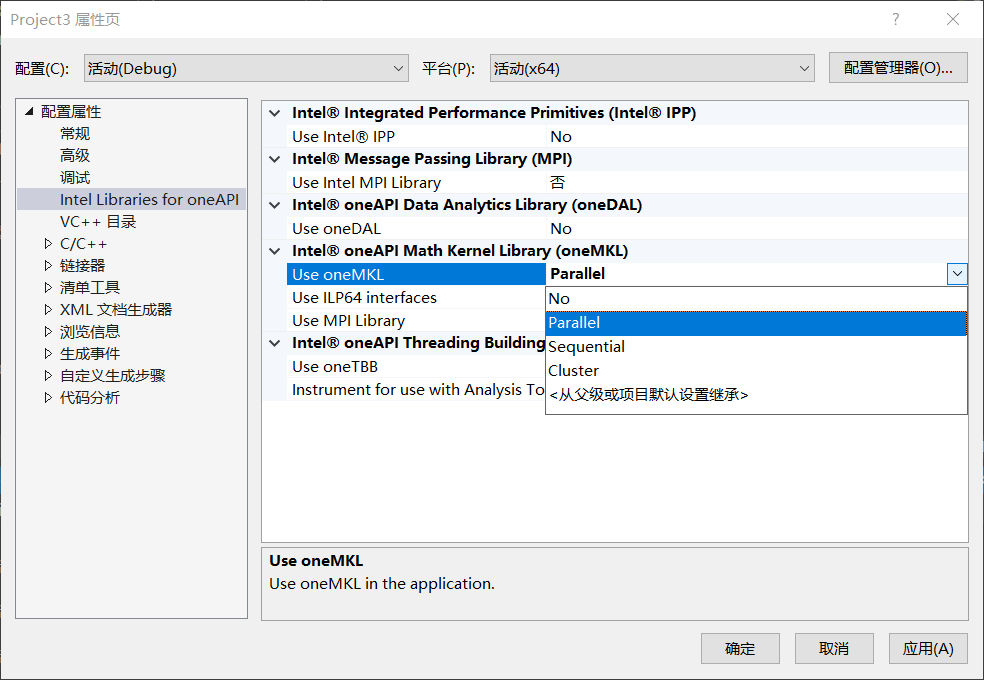Expand the XML 文档生成器 tree node

tap(48, 309)
